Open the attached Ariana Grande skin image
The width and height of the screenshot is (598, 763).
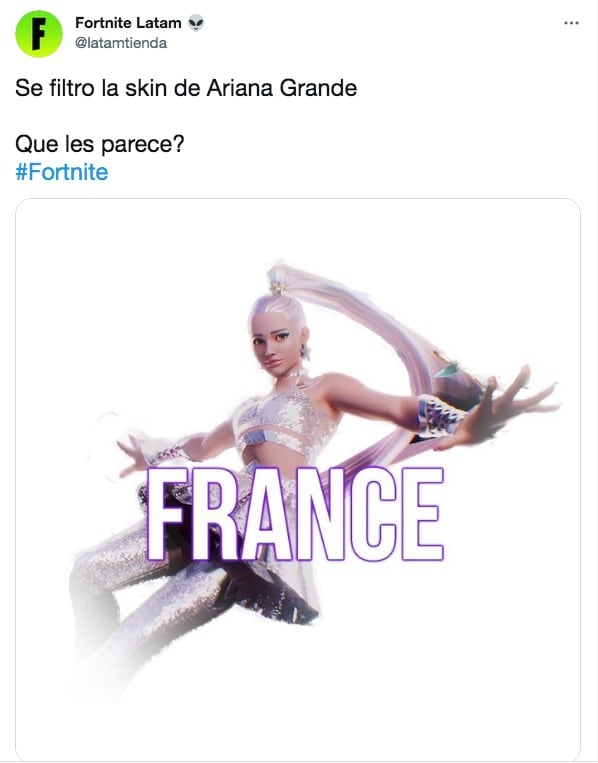point(298,479)
